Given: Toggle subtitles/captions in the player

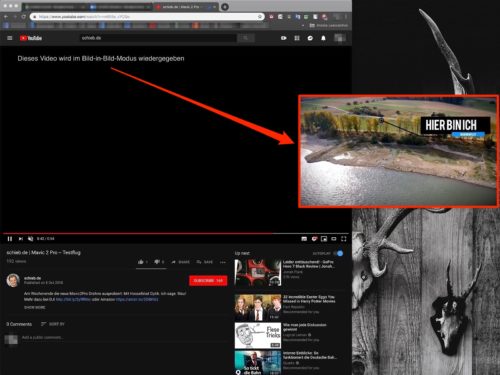Looking at the screenshot, I should pos(304,239).
